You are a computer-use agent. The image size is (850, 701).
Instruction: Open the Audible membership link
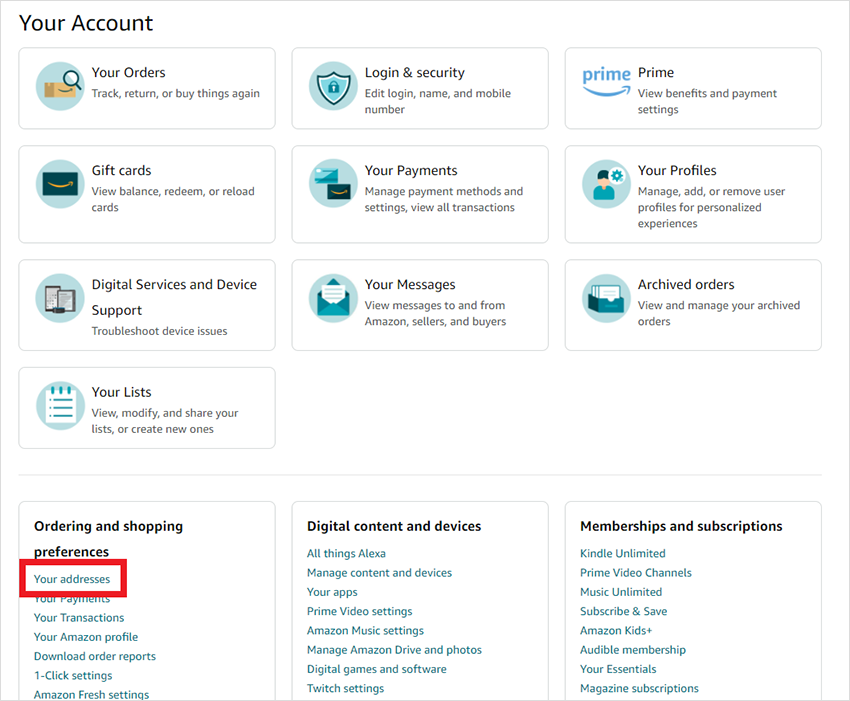tap(632, 650)
